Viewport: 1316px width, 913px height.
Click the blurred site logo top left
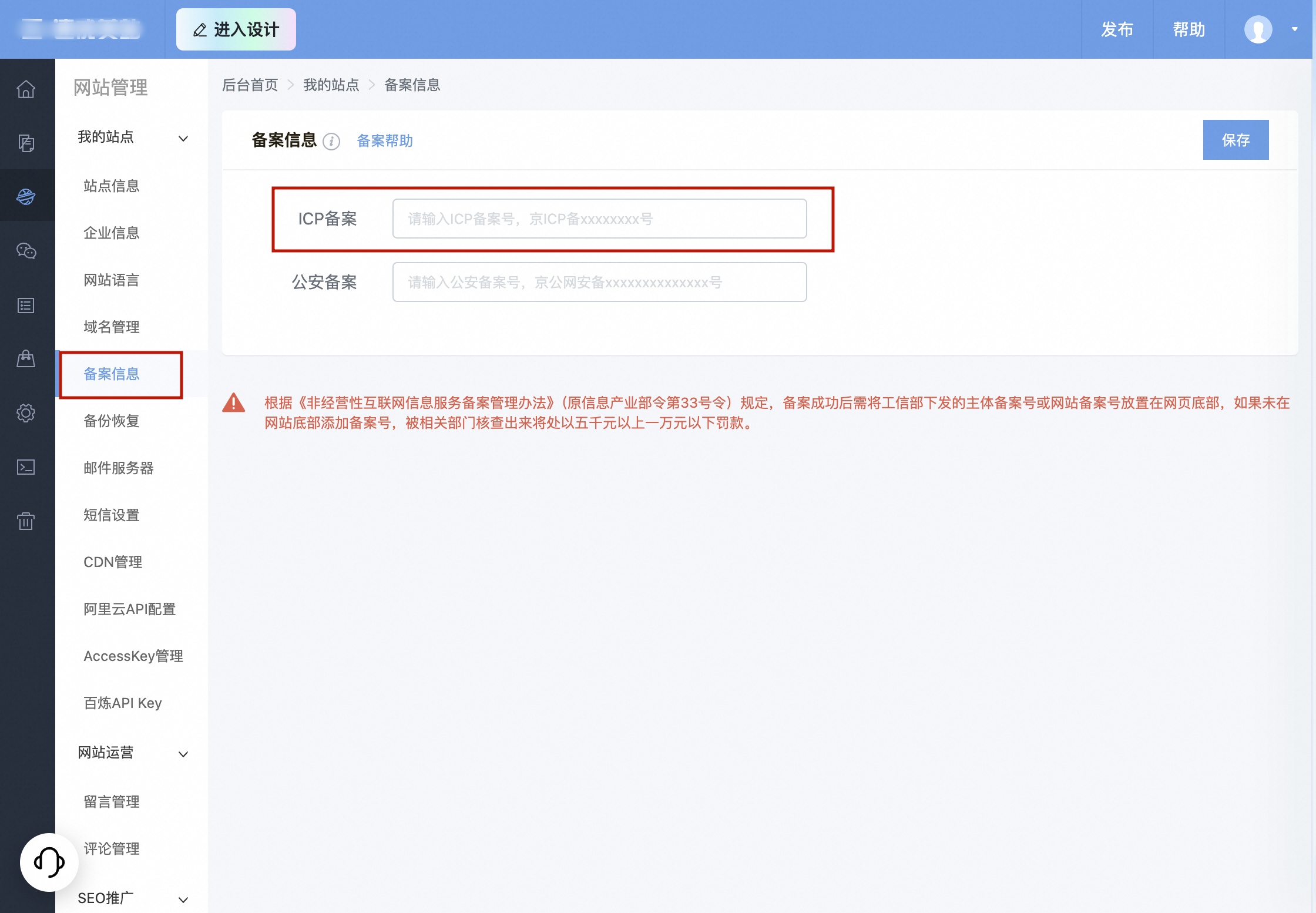(x=81, y=29)
